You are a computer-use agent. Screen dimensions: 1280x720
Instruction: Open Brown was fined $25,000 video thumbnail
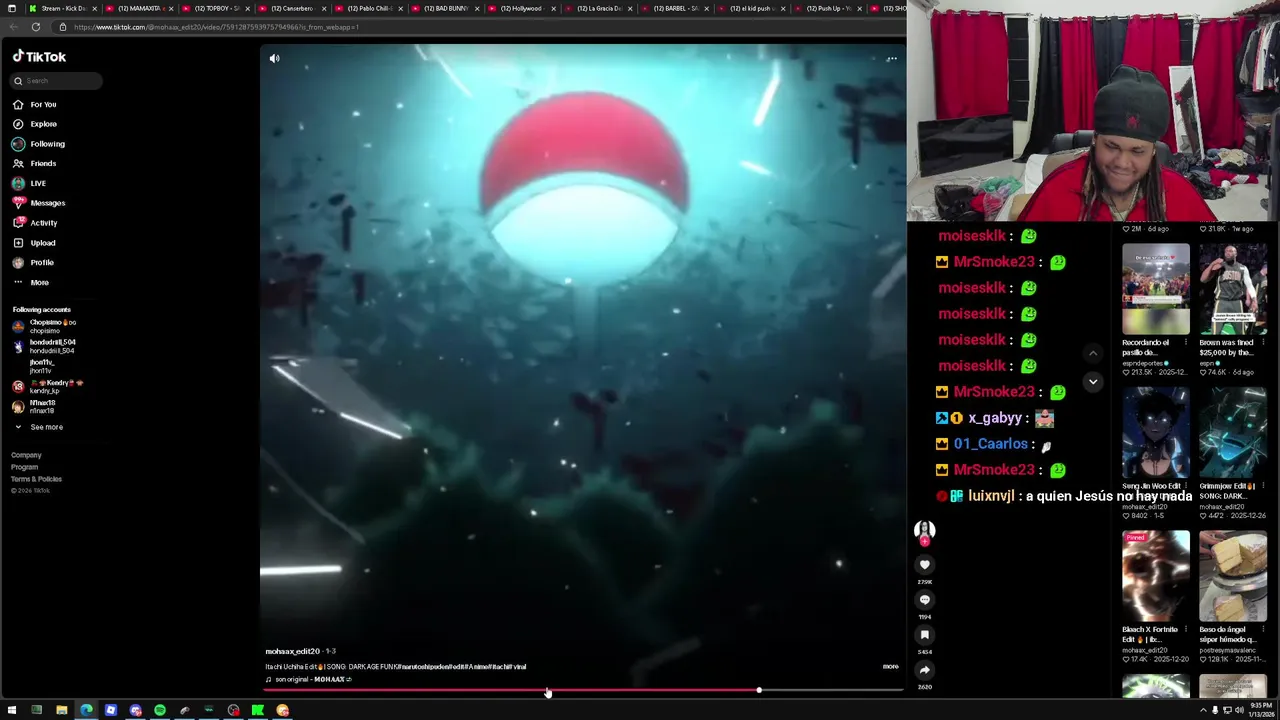pos(1233,289)
